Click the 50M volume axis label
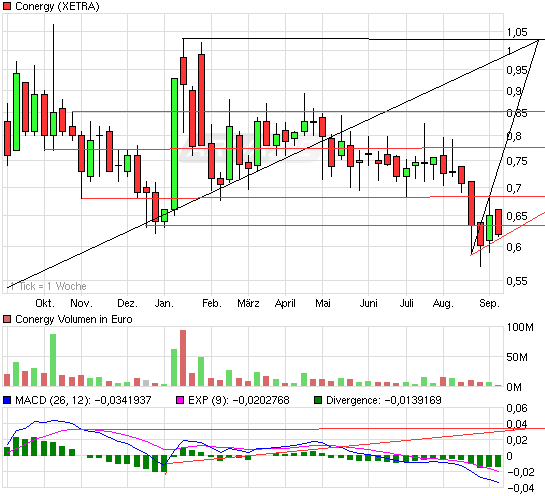The width and height of the screenshot is (545, 496). pyautogui.click(x=517, y=357)
